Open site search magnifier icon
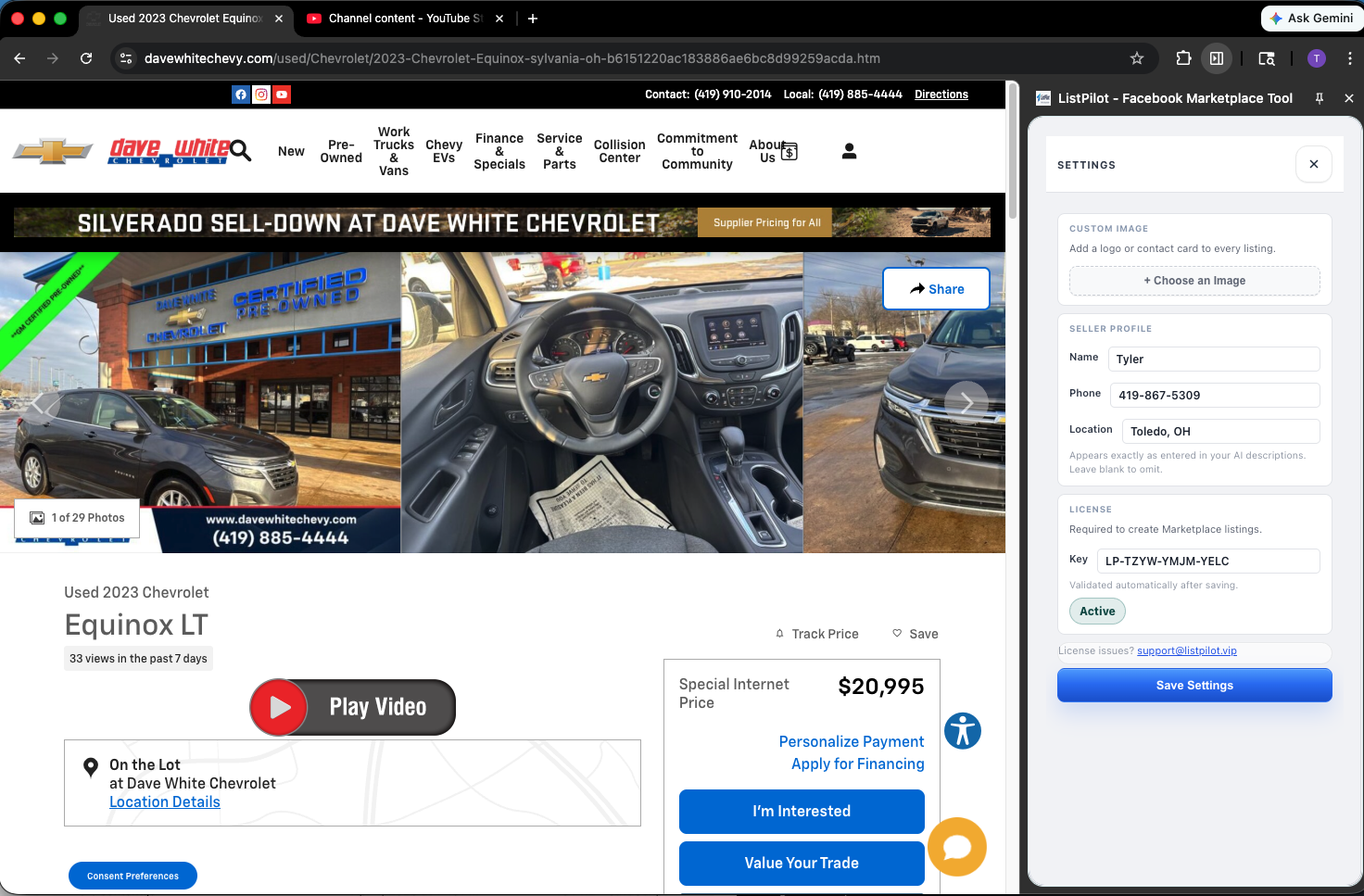1364x896 pixels. click(241, 150)
